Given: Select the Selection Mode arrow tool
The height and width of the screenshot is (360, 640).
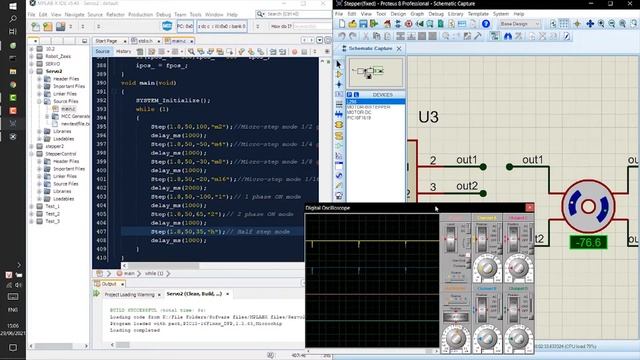Looking at the screenshot, I should [339, 64].
